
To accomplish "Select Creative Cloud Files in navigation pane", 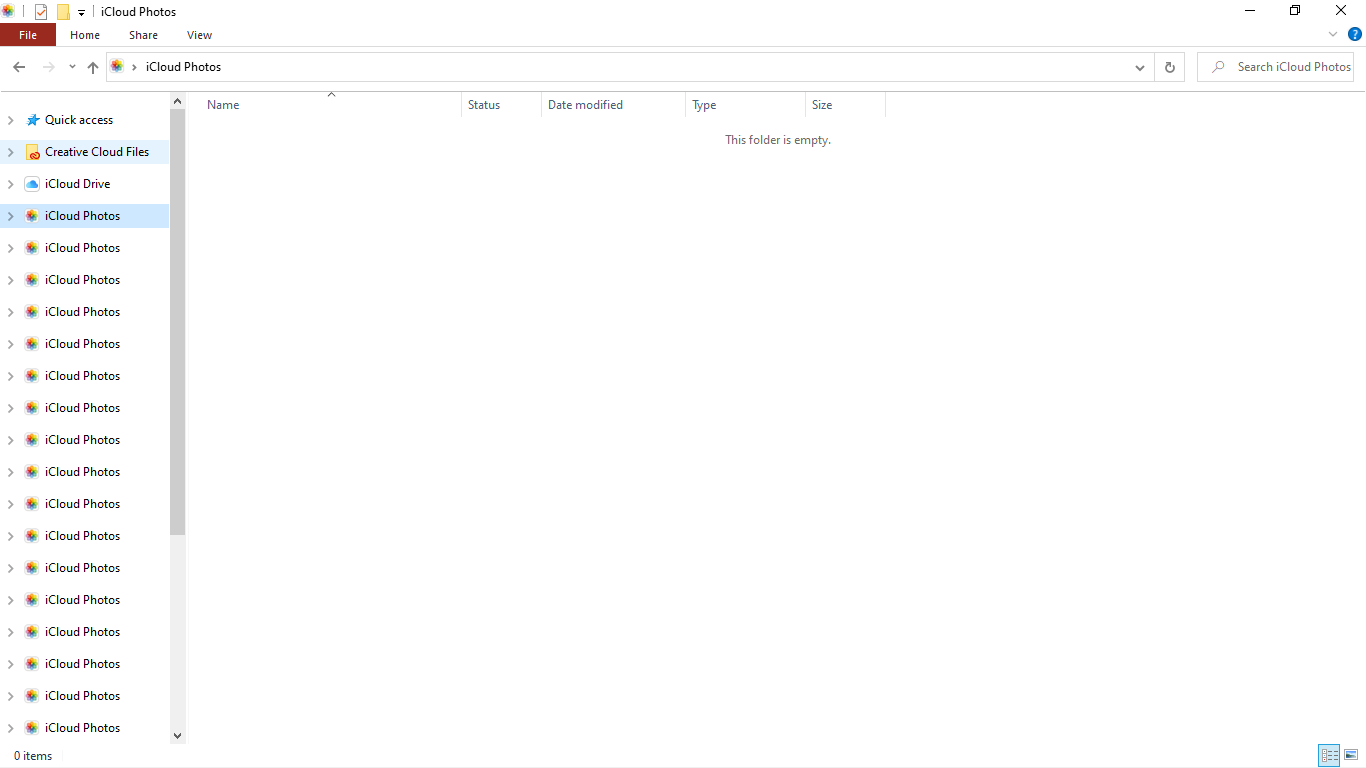I will 97,152.
